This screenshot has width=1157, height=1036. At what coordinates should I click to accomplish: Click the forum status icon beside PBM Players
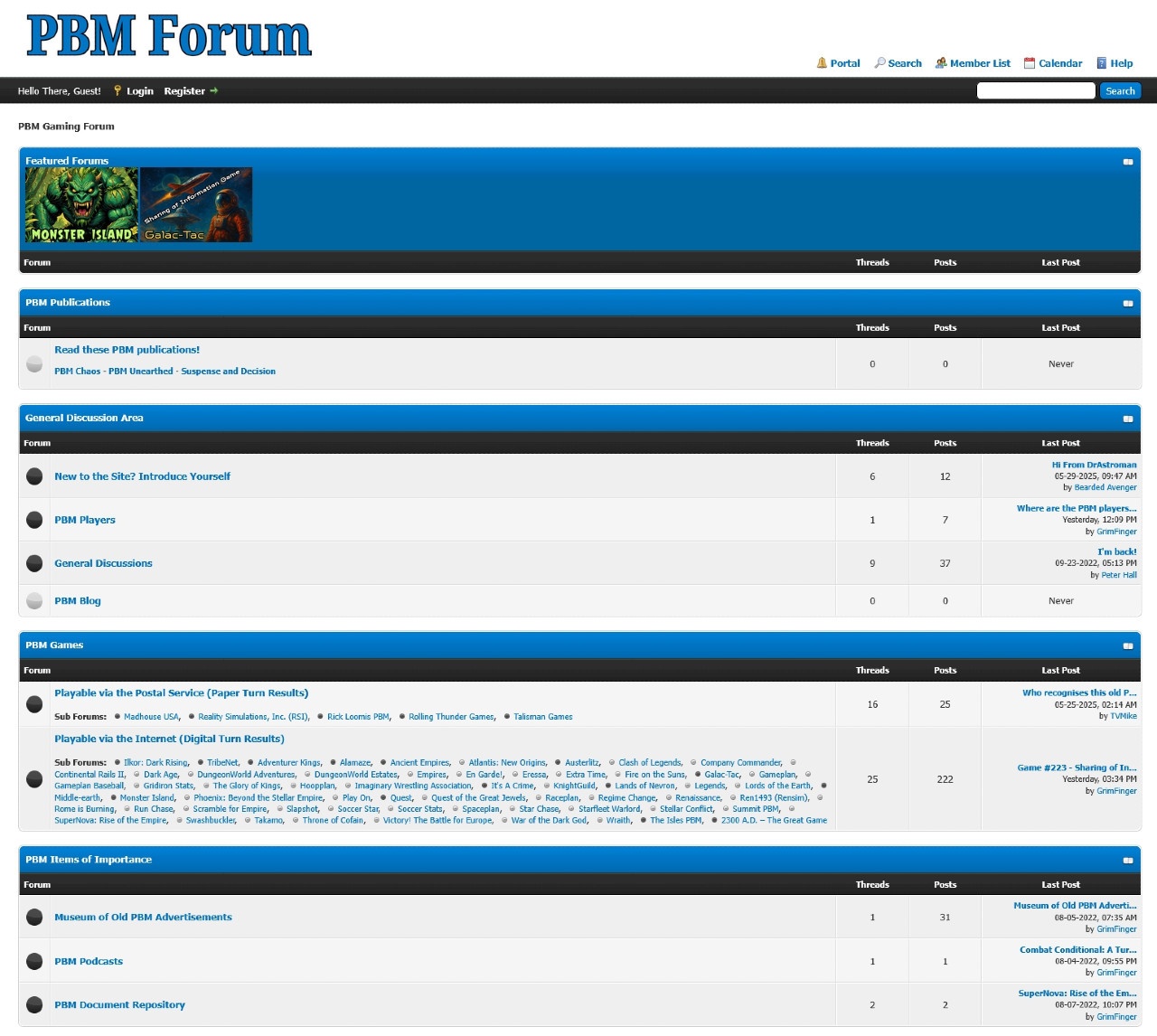coord(34,519)
